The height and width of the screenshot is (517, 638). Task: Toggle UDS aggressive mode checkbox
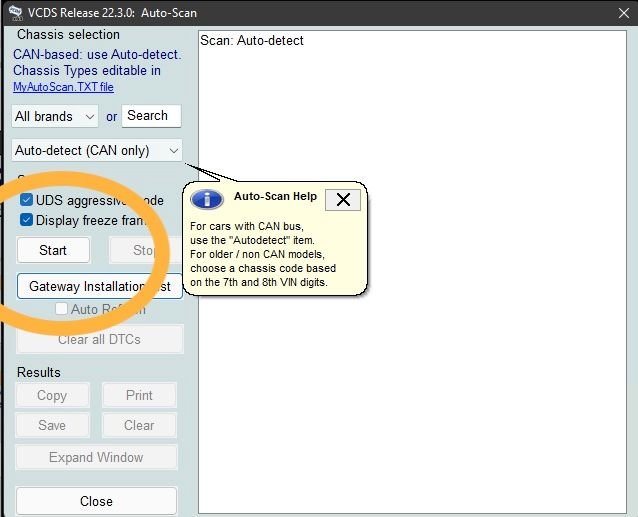pos(27,200)
